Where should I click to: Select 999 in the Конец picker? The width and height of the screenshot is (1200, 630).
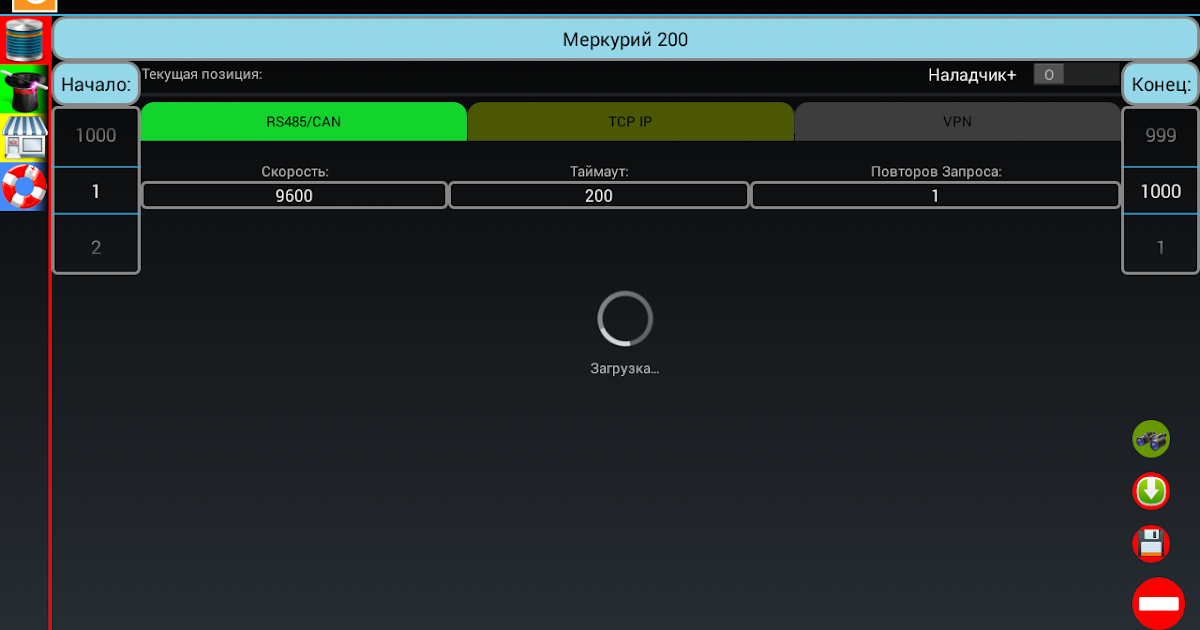[1160, 136]
